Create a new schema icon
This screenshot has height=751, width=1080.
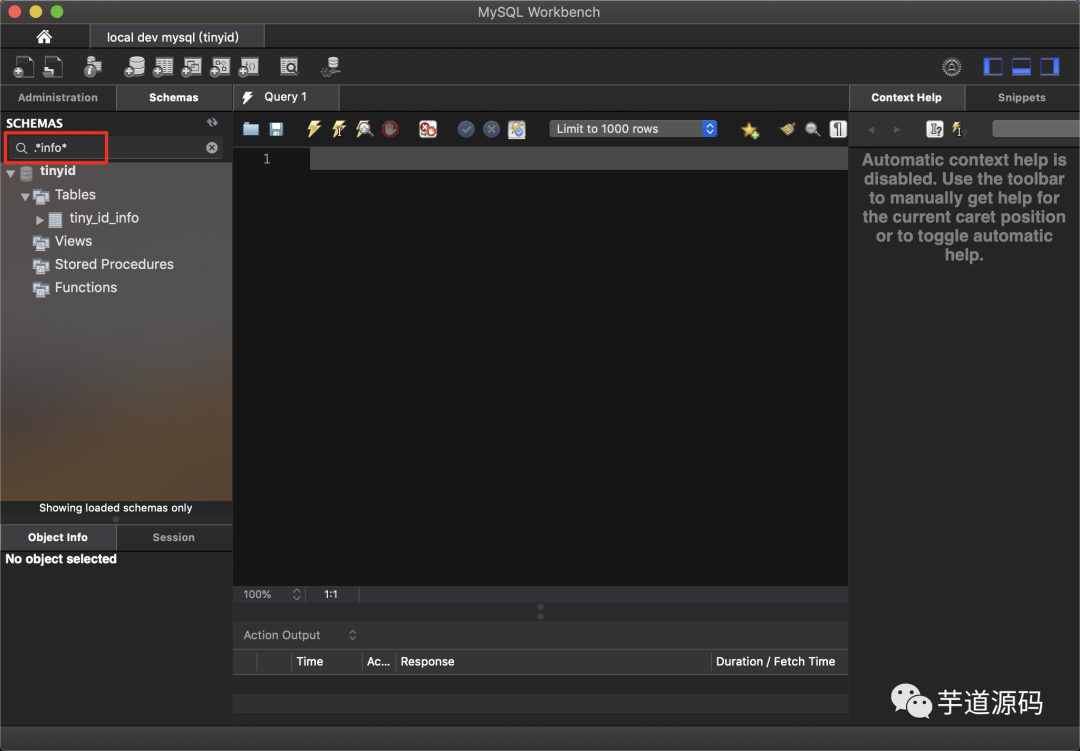(x=134, y=67)
